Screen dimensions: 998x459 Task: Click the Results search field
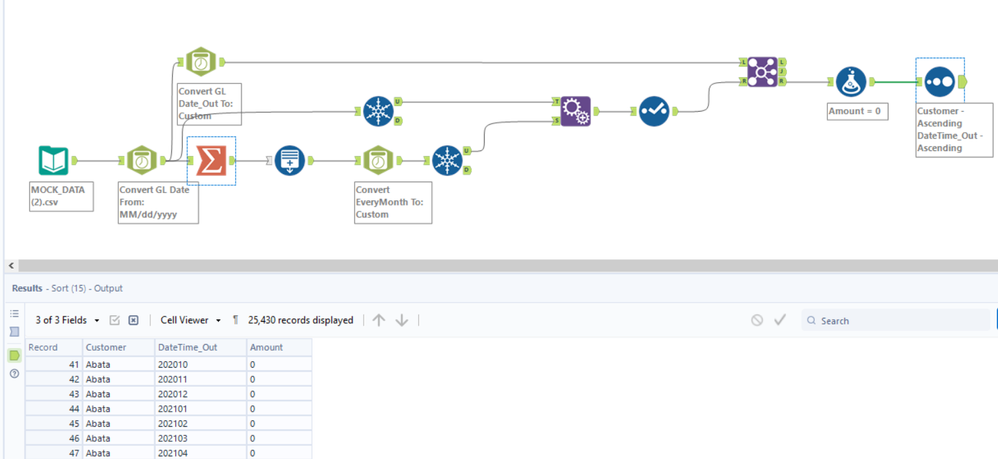(896, 320)
